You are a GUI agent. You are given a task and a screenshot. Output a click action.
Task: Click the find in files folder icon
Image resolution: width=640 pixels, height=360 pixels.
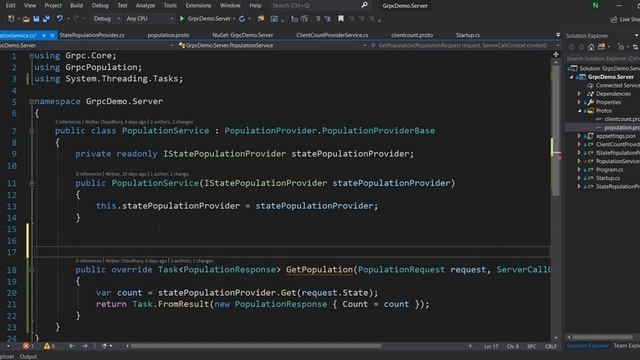[261, 19]
